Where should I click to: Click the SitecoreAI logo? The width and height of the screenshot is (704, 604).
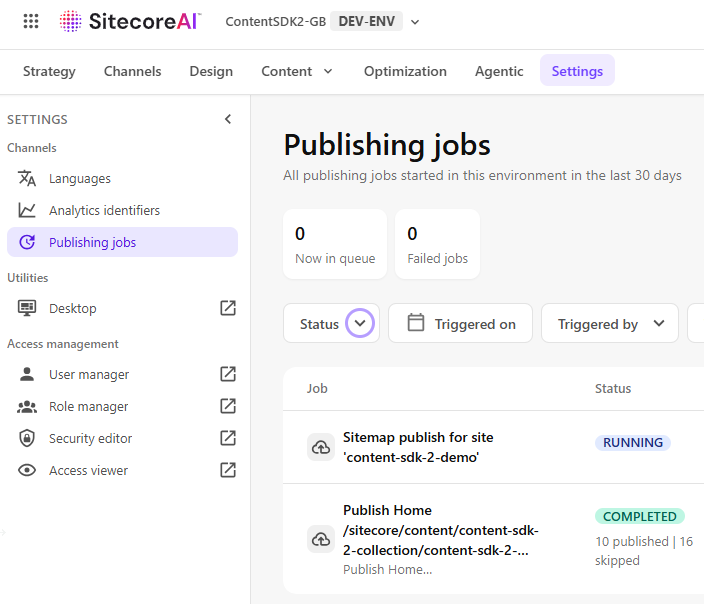tap(130, 21)
